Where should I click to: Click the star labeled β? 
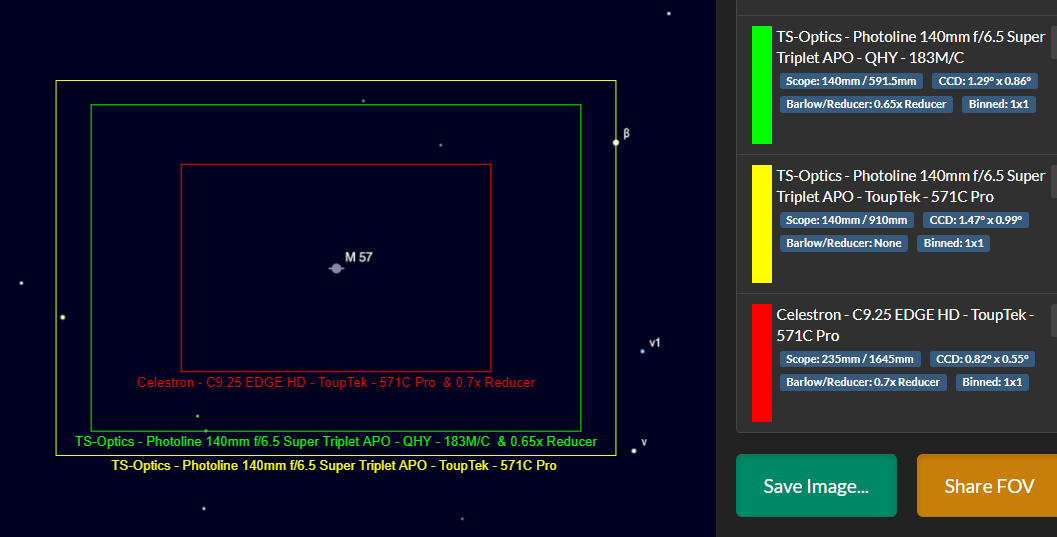(x=615, y=142)
